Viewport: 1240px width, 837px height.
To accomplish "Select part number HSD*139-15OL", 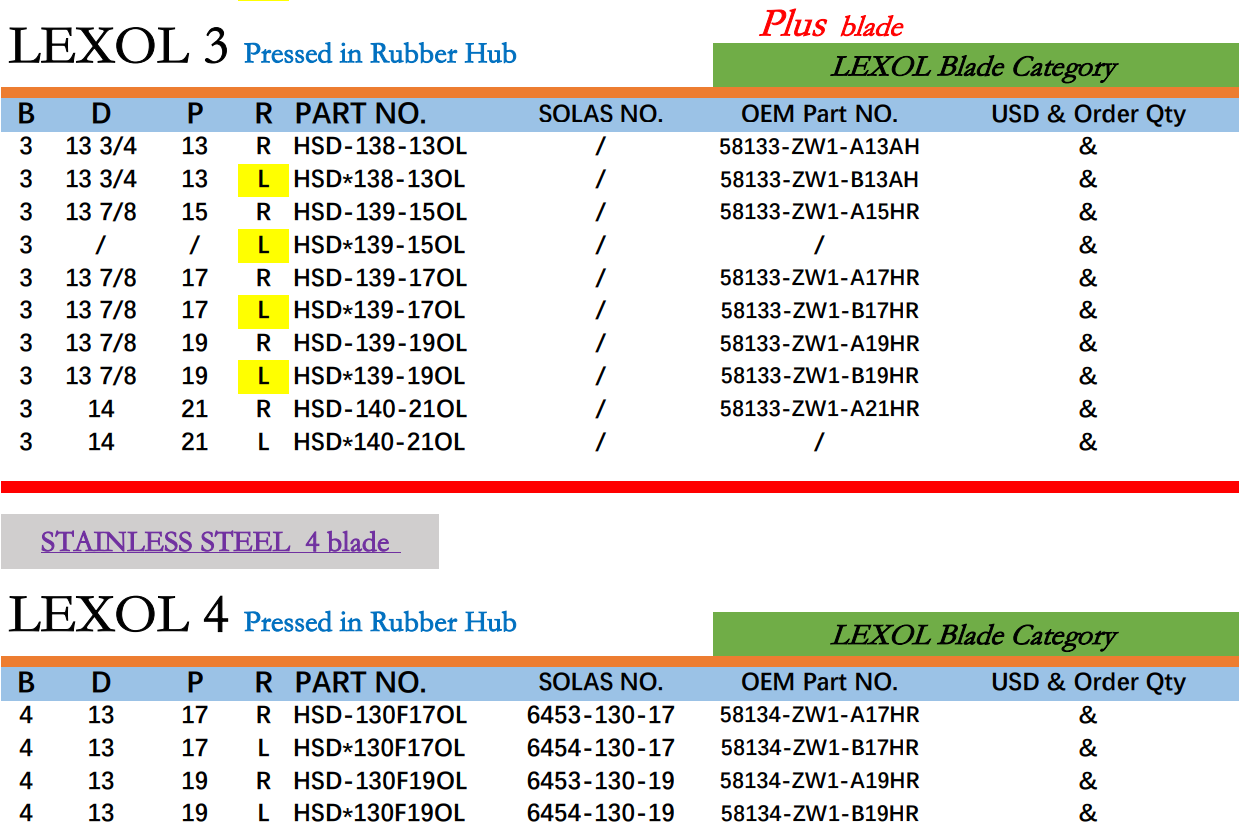I will [380, 245].
